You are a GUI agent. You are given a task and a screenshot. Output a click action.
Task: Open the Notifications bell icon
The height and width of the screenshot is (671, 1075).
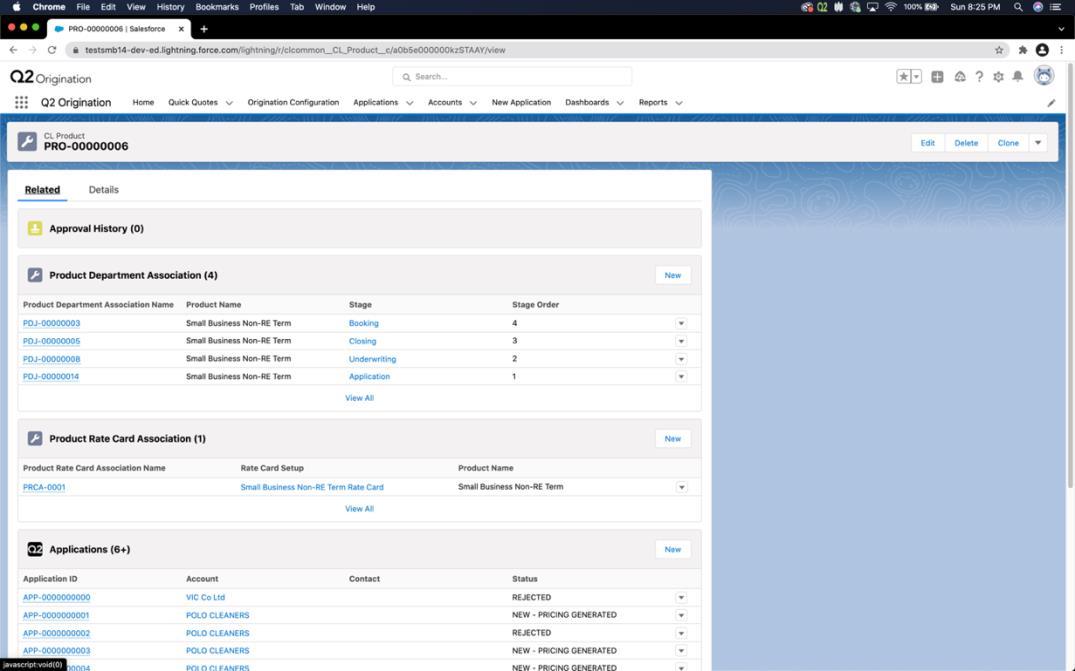click(1017, 77)
